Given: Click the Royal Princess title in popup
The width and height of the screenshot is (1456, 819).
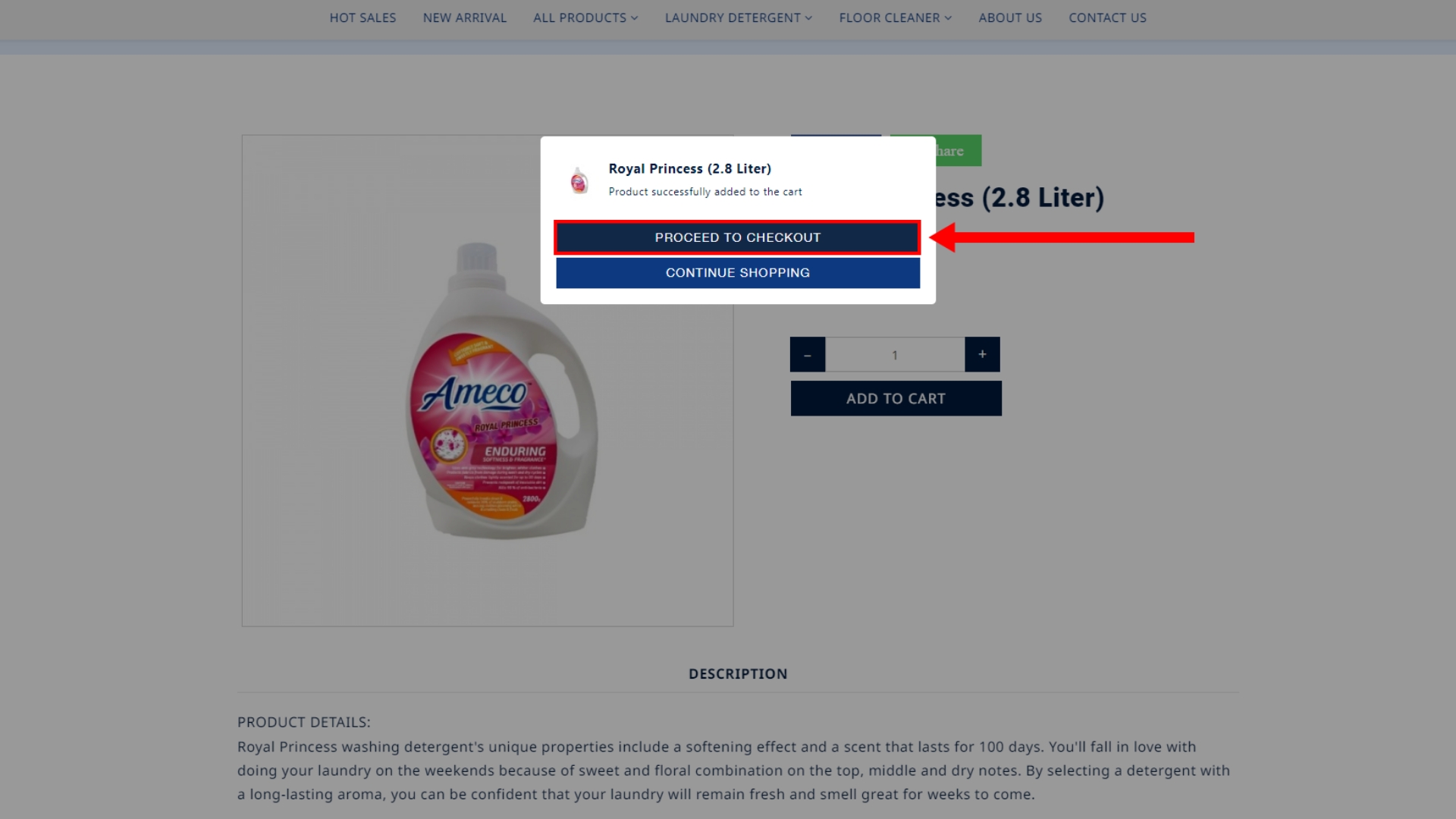Looking at the screenshot, I should (689, 168).
